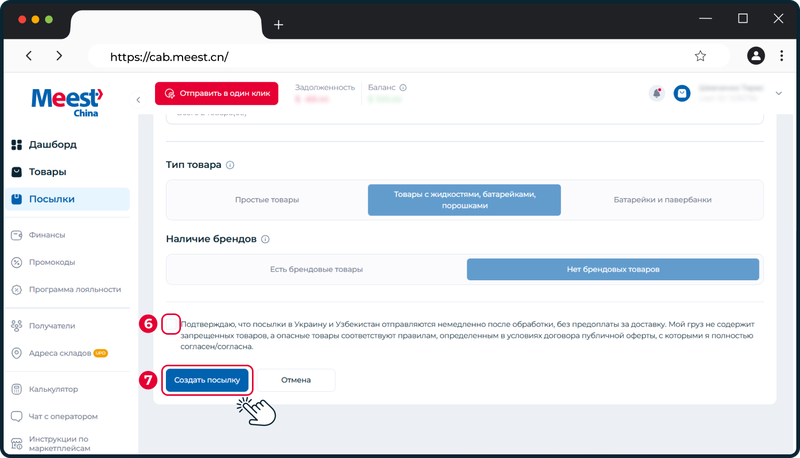Screen dimensions: 800x458
Task: Bookmark page with the star icon
Action: [700, 56]
